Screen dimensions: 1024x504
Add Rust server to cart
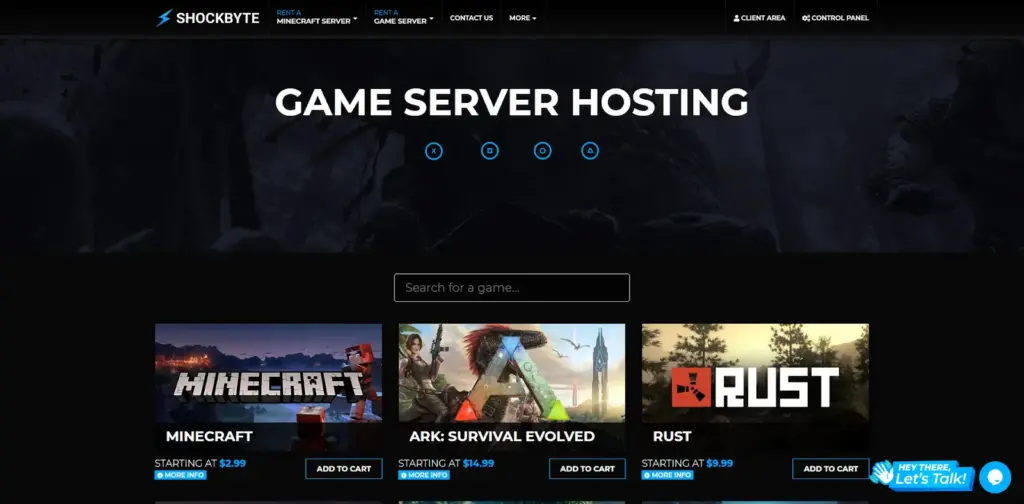(x=830, y=468)
